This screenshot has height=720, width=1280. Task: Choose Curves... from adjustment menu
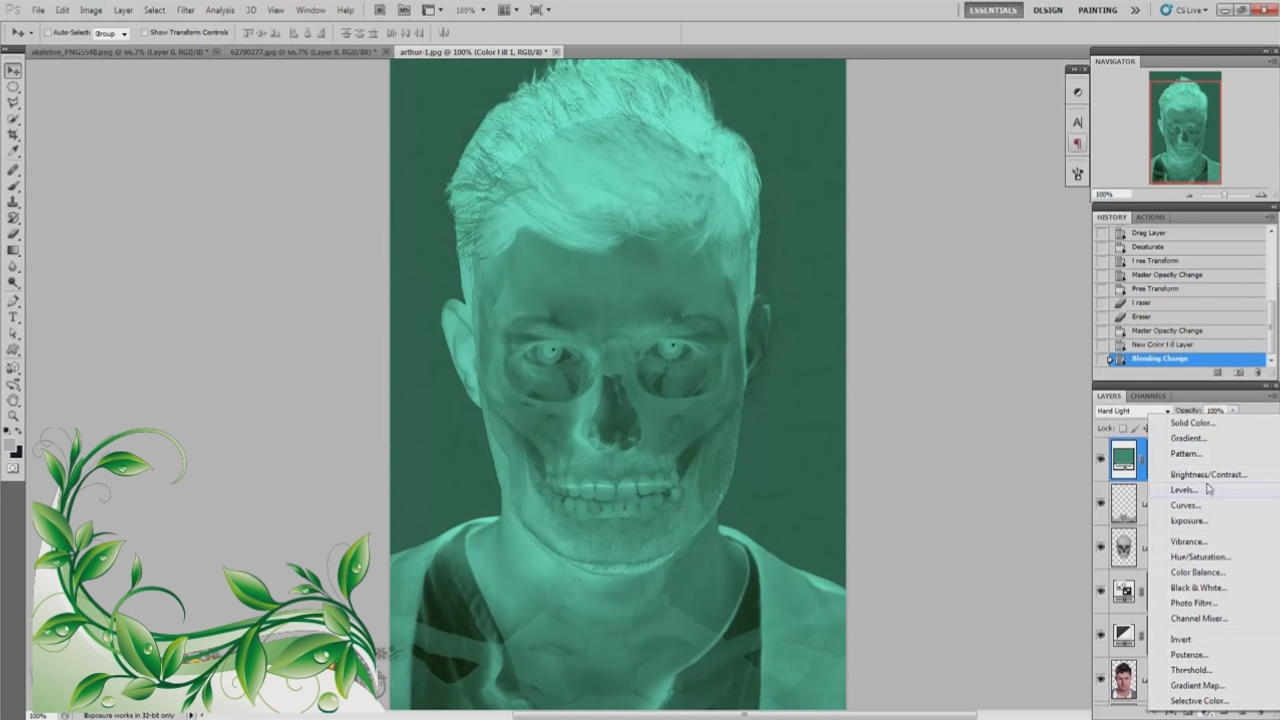pos(1185,505)
